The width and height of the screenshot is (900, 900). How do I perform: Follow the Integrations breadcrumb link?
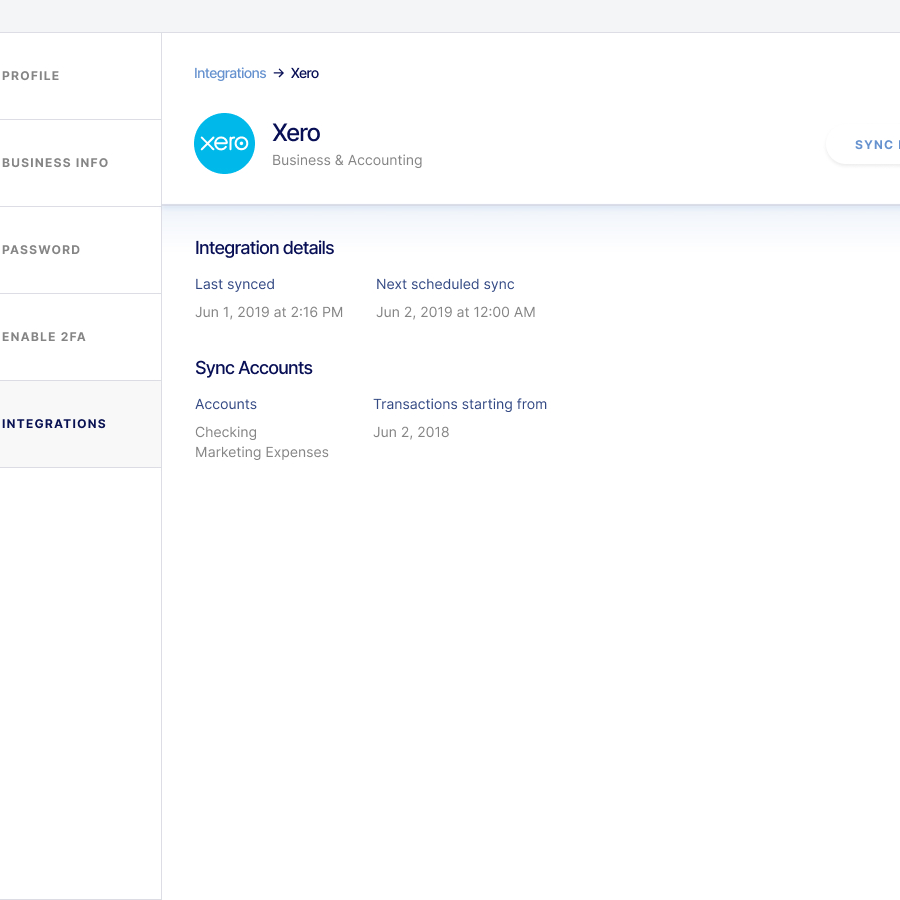pos(230,73)
